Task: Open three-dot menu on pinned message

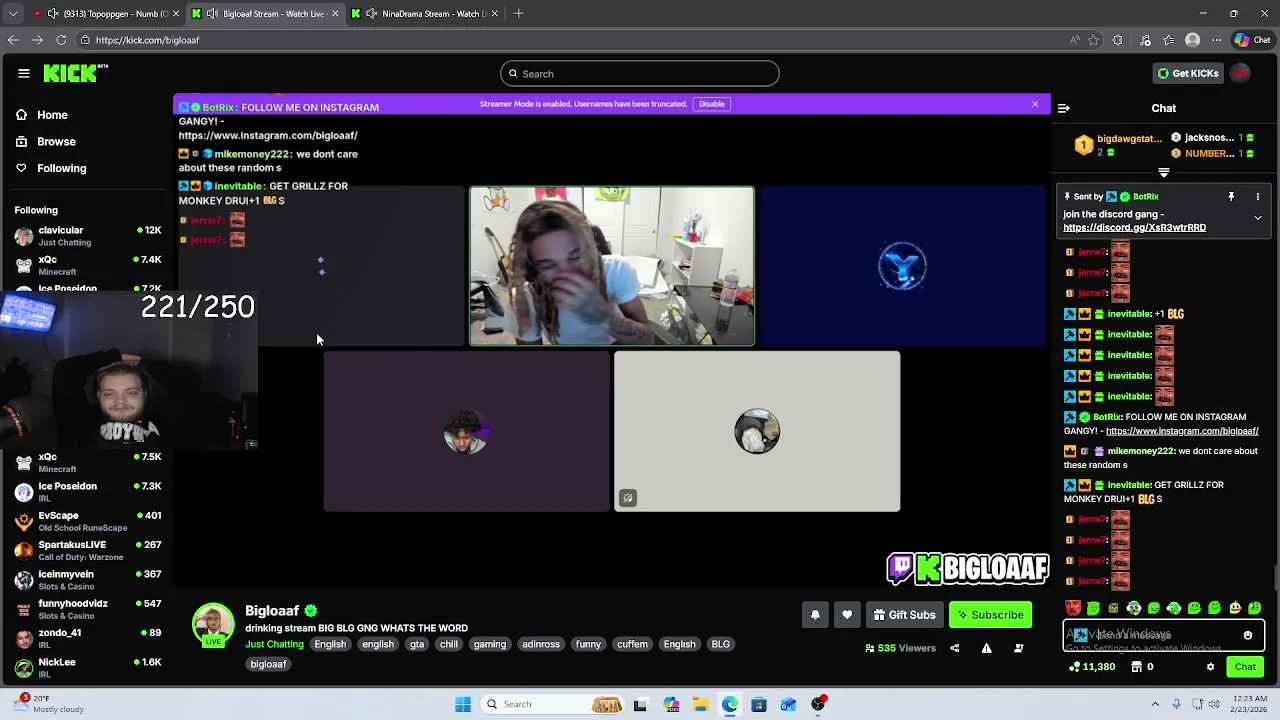Action: point(1258,197)
